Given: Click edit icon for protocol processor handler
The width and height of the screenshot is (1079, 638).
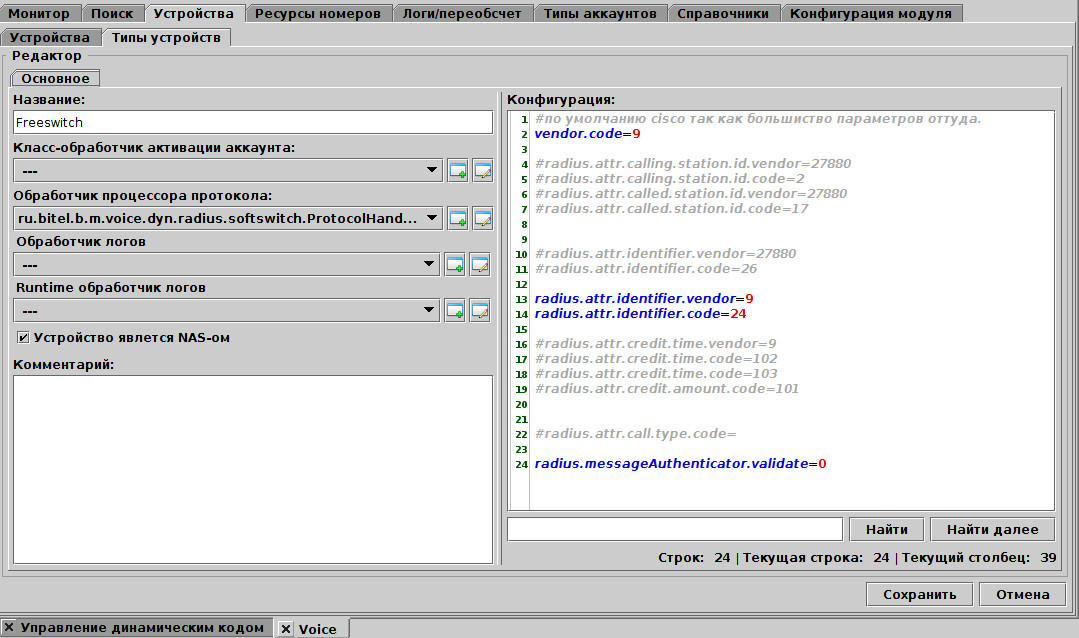Looking at the screenshot, I should (x=483, y=217).
